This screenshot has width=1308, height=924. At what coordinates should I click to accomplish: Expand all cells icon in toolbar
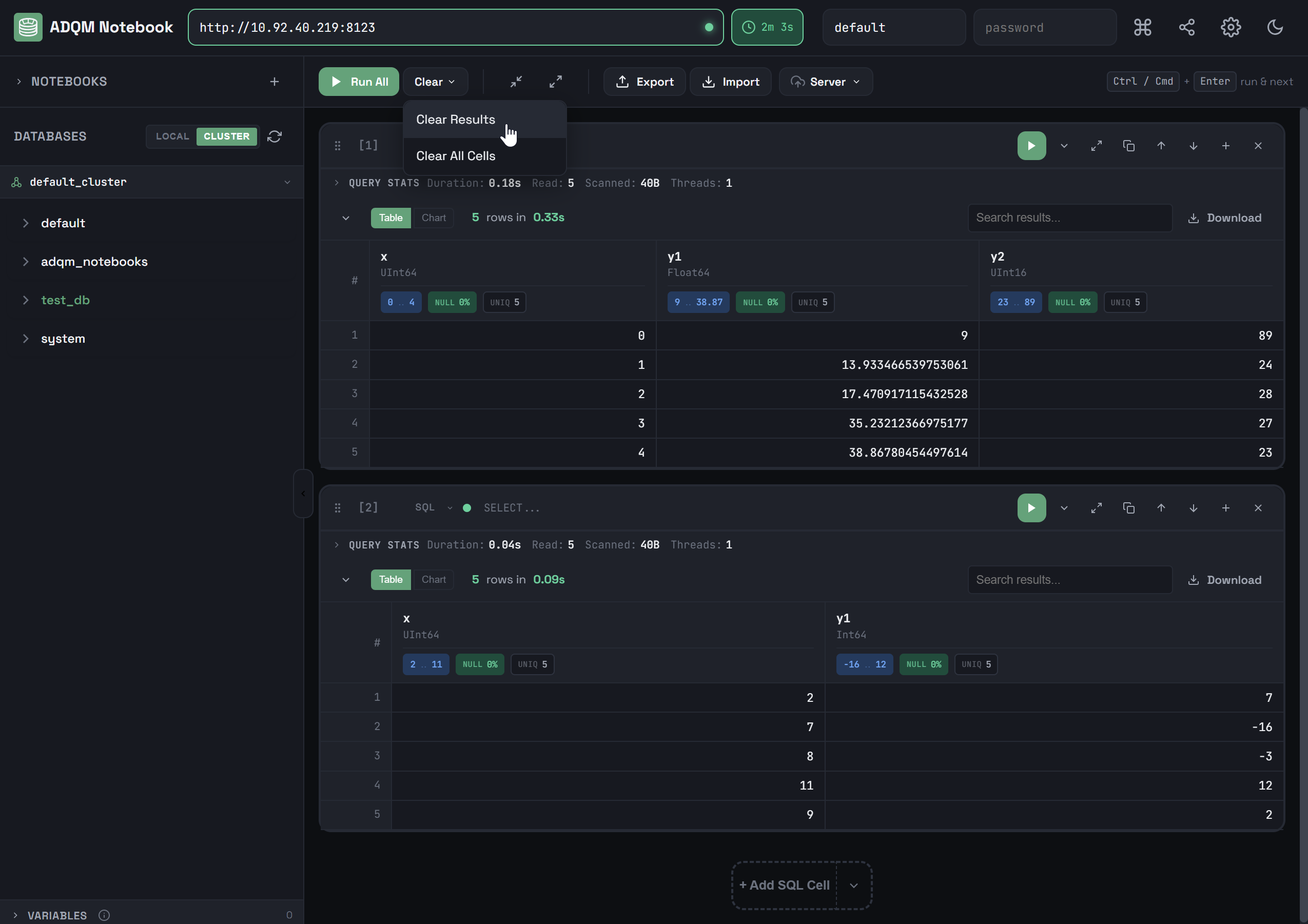[x=555, y=82]
